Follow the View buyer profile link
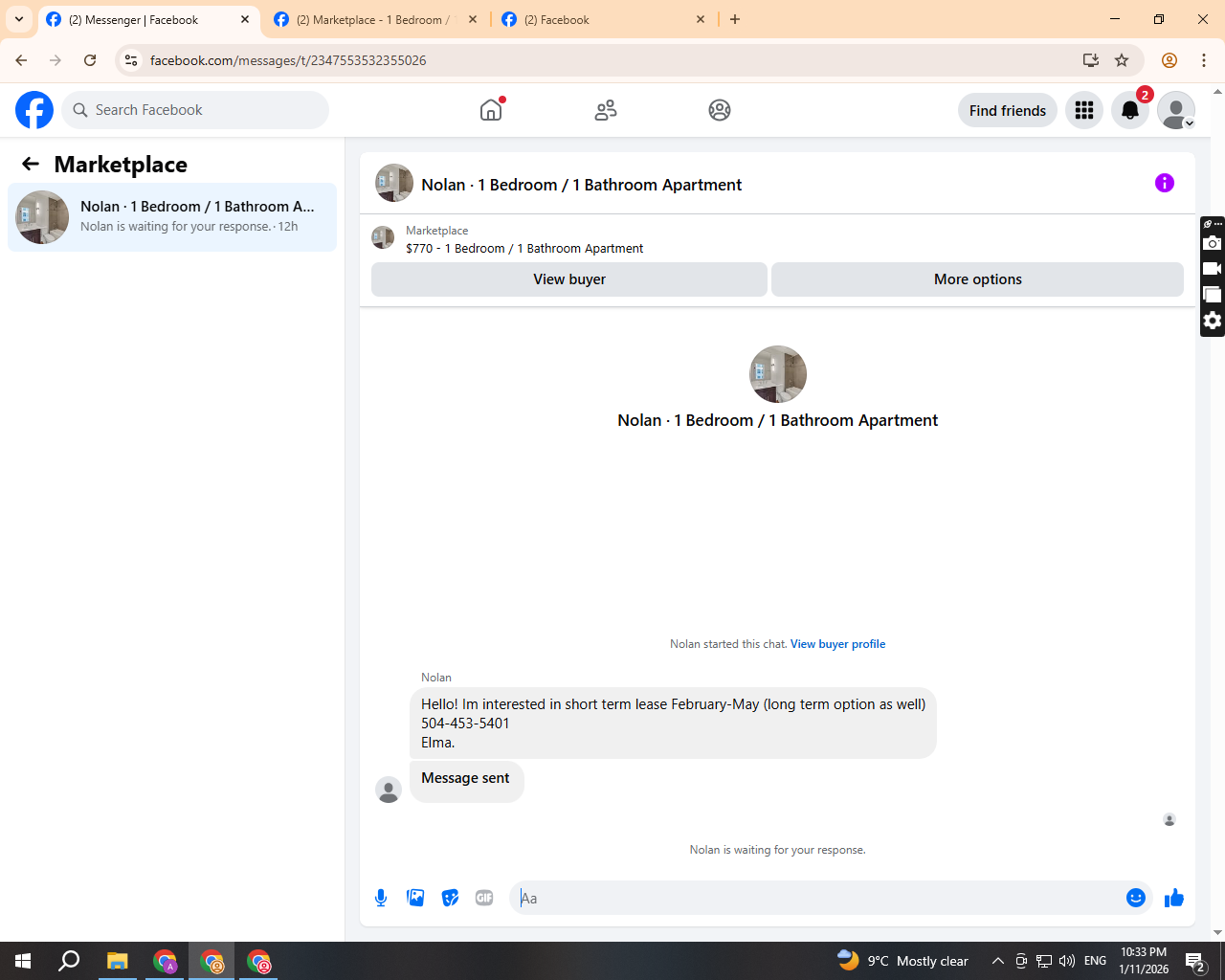 pyautogui.click(x=838, y=644)
